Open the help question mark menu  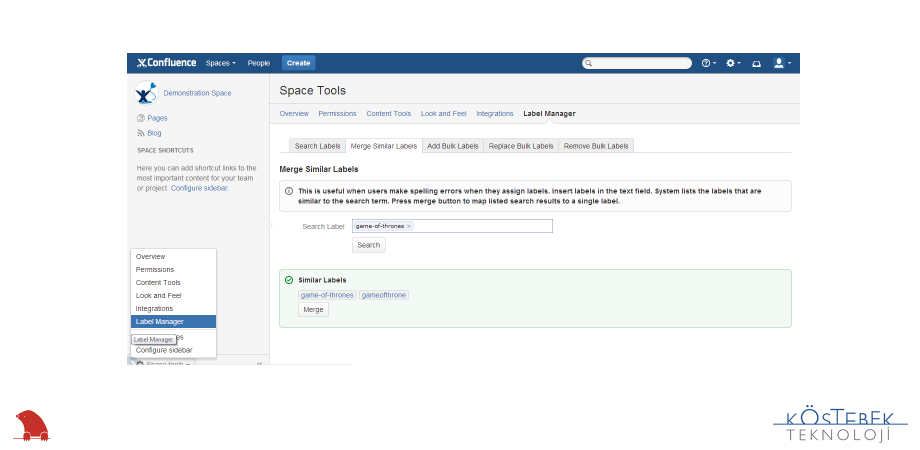point(707,63)
